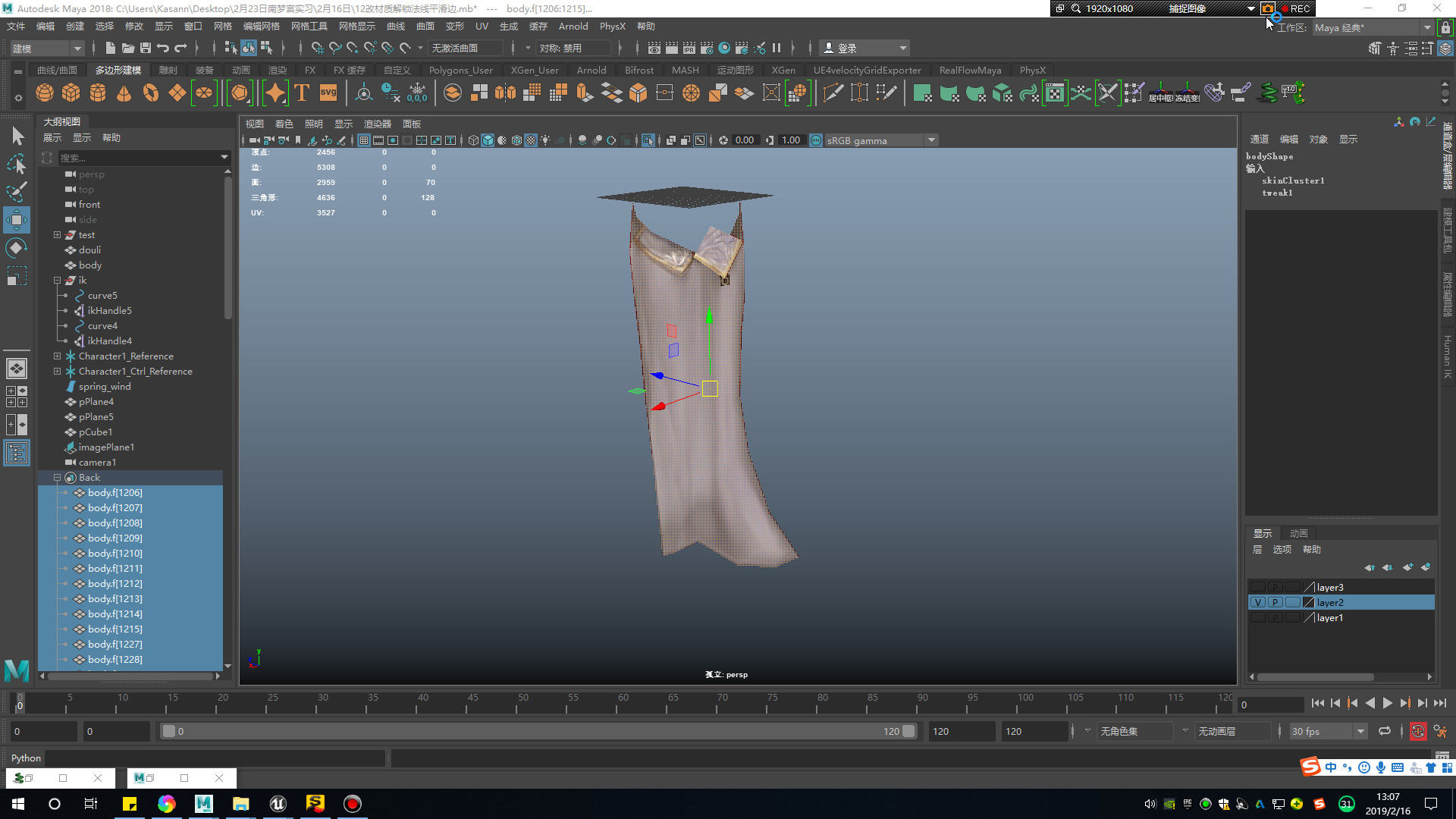The height and width of the screenshot is (819, 1456).
Task: Expand Character1_Reference in outliner
Action: 57,356
